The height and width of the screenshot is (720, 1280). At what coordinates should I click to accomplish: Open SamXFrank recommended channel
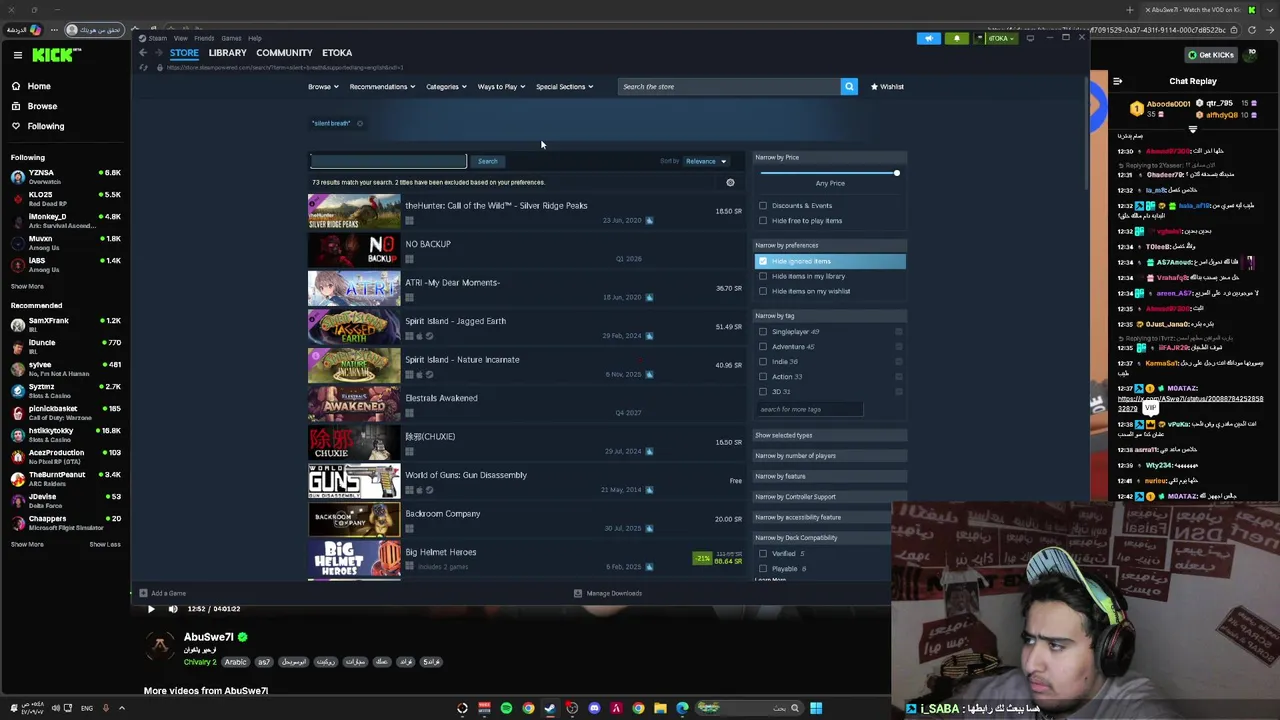point(65,324)
